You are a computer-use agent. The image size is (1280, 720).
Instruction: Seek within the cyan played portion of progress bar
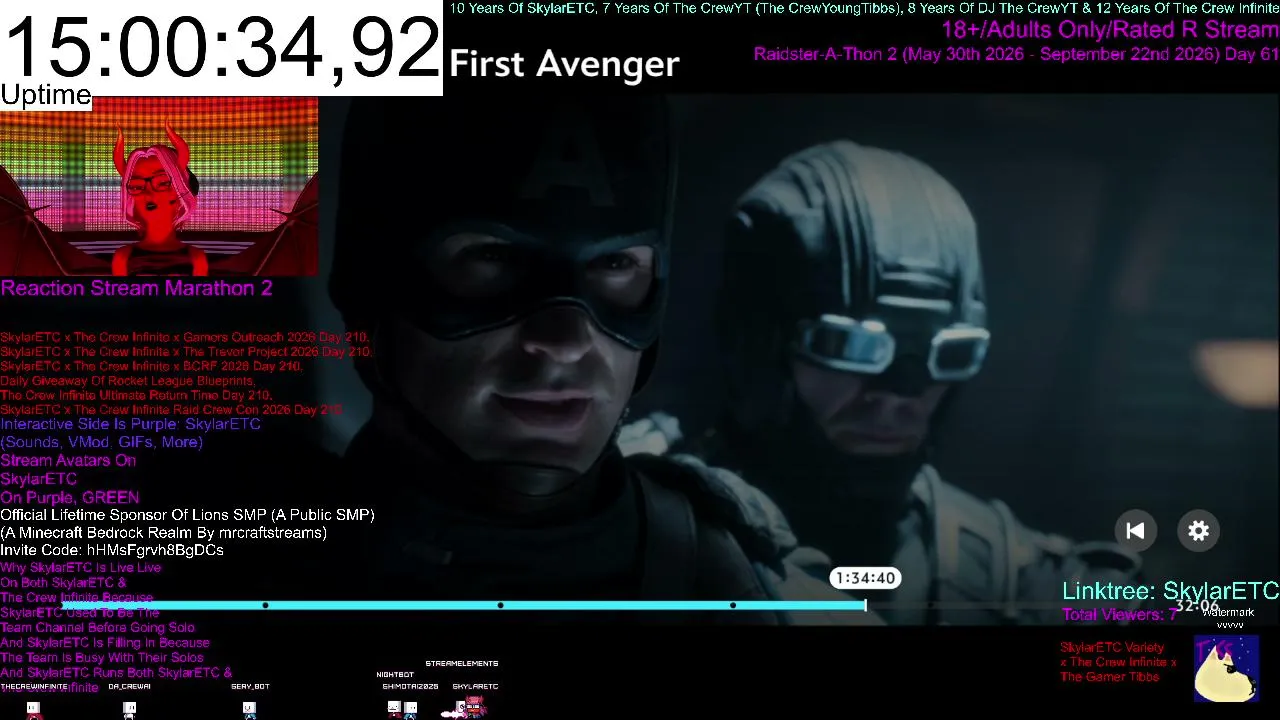coord(465,605)
